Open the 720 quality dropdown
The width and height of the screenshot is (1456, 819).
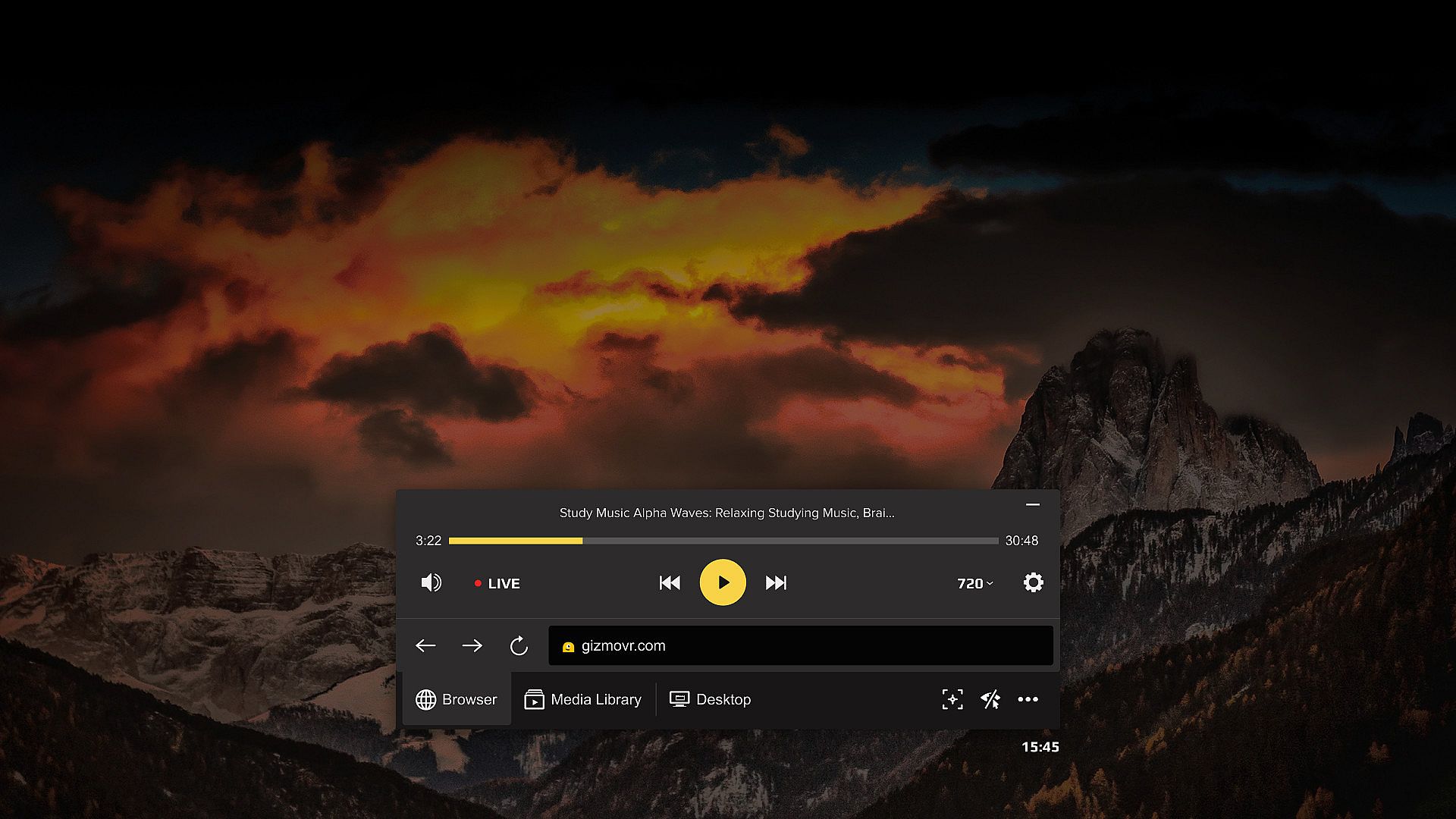974,583
